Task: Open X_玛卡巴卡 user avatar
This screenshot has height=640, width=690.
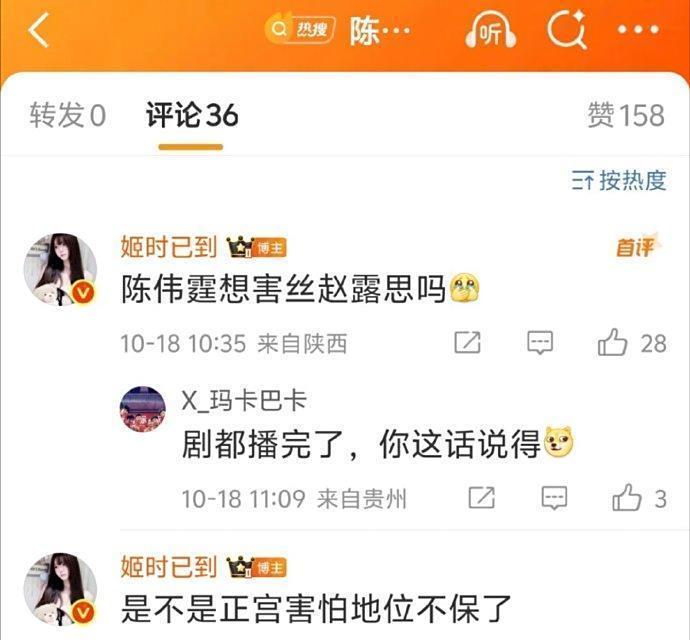Action: point(143,409)
